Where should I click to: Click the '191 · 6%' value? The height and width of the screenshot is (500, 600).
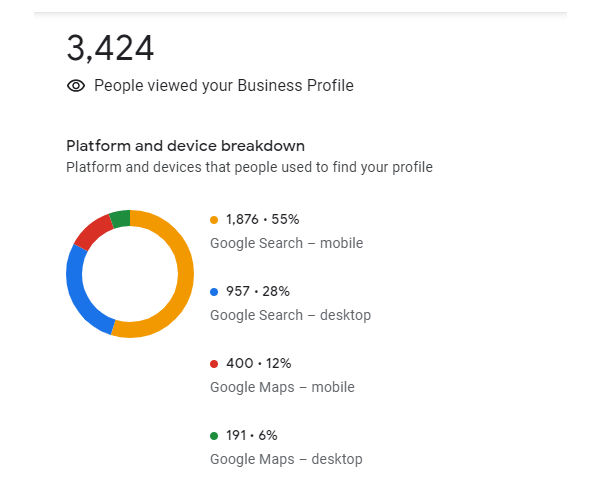tap(252, 435)
